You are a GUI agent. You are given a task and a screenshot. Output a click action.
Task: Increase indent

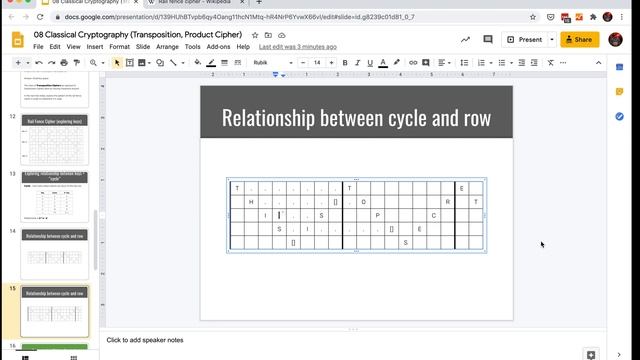coord(534,63)
